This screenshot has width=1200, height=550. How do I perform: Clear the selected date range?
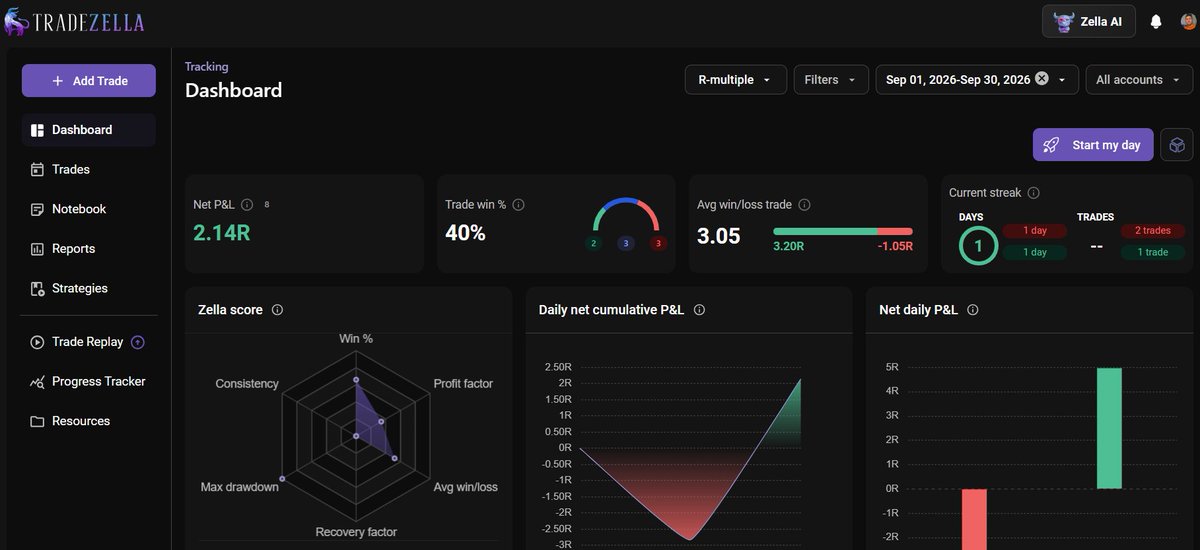1042,79
